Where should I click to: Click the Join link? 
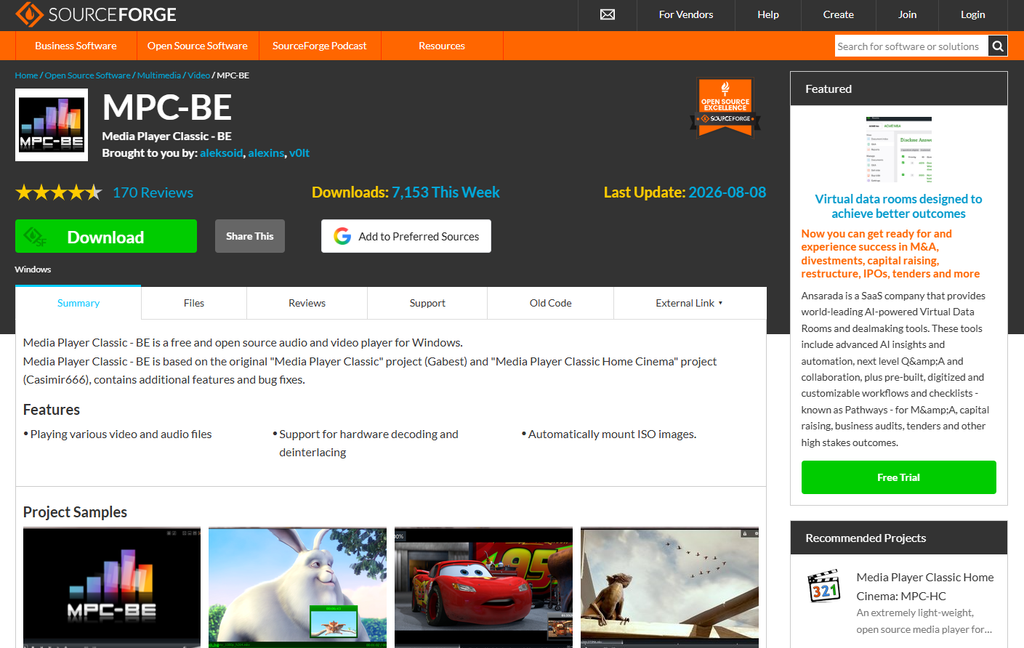pyautogui.click(x=907, y=14)
